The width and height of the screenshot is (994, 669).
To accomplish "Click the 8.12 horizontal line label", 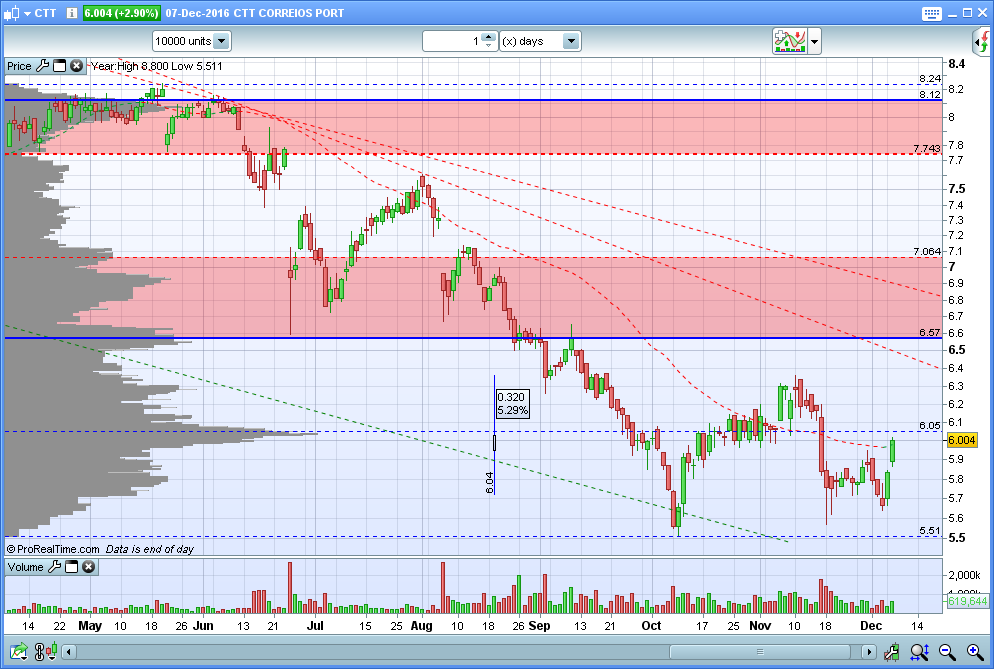I will pos(930,94).
